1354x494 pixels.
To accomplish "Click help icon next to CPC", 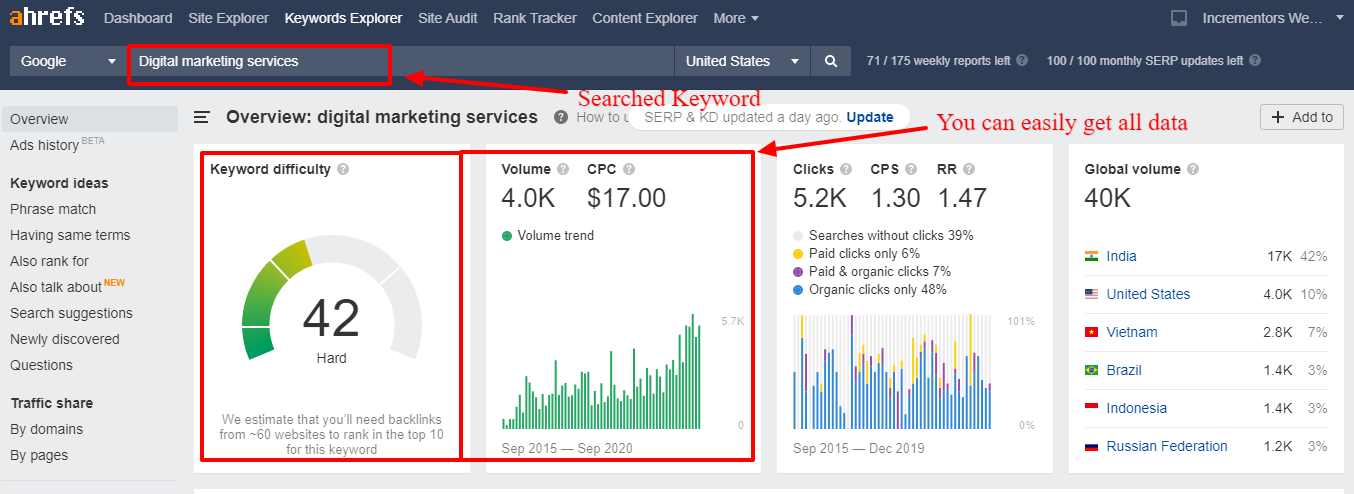I will (629, 169).
